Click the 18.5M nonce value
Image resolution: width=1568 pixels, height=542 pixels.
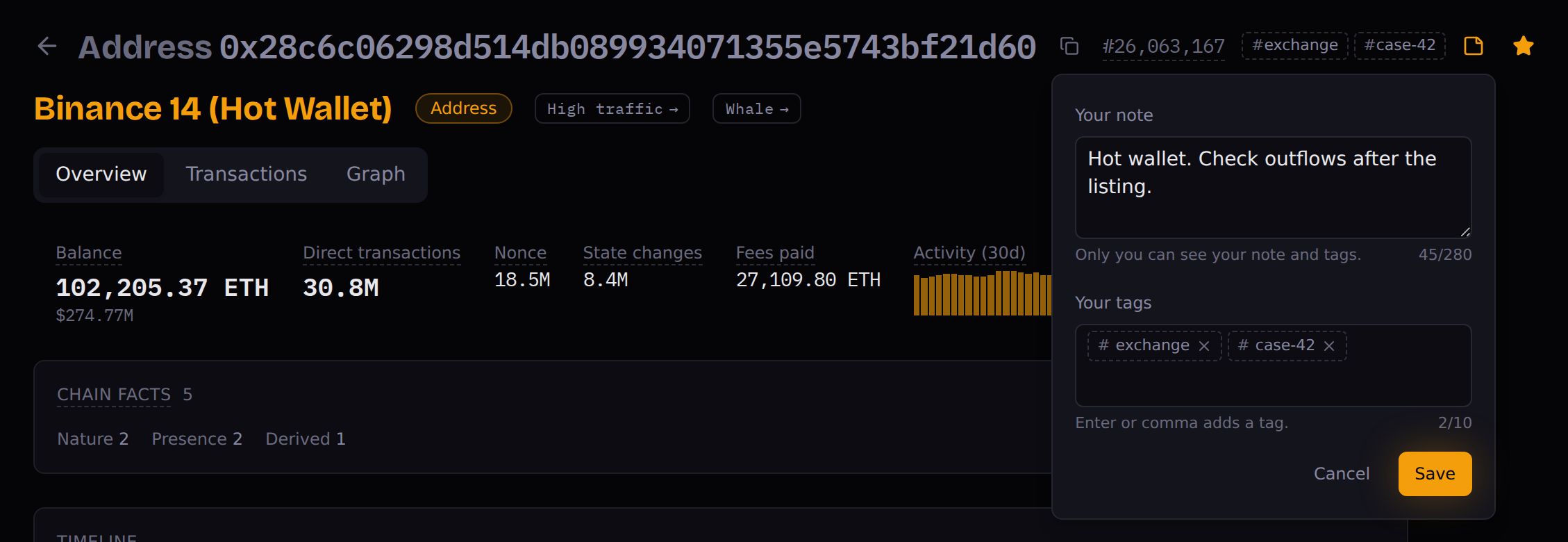coord(522,280)
